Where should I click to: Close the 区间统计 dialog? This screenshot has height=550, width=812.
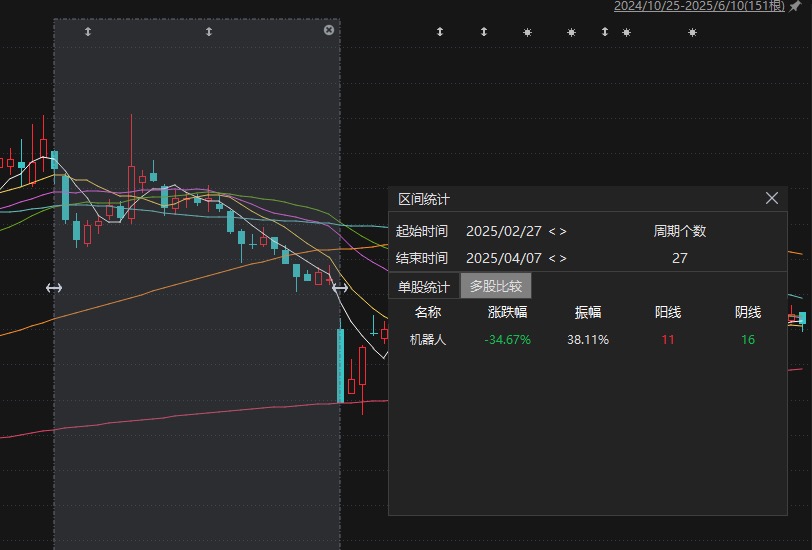772,198
